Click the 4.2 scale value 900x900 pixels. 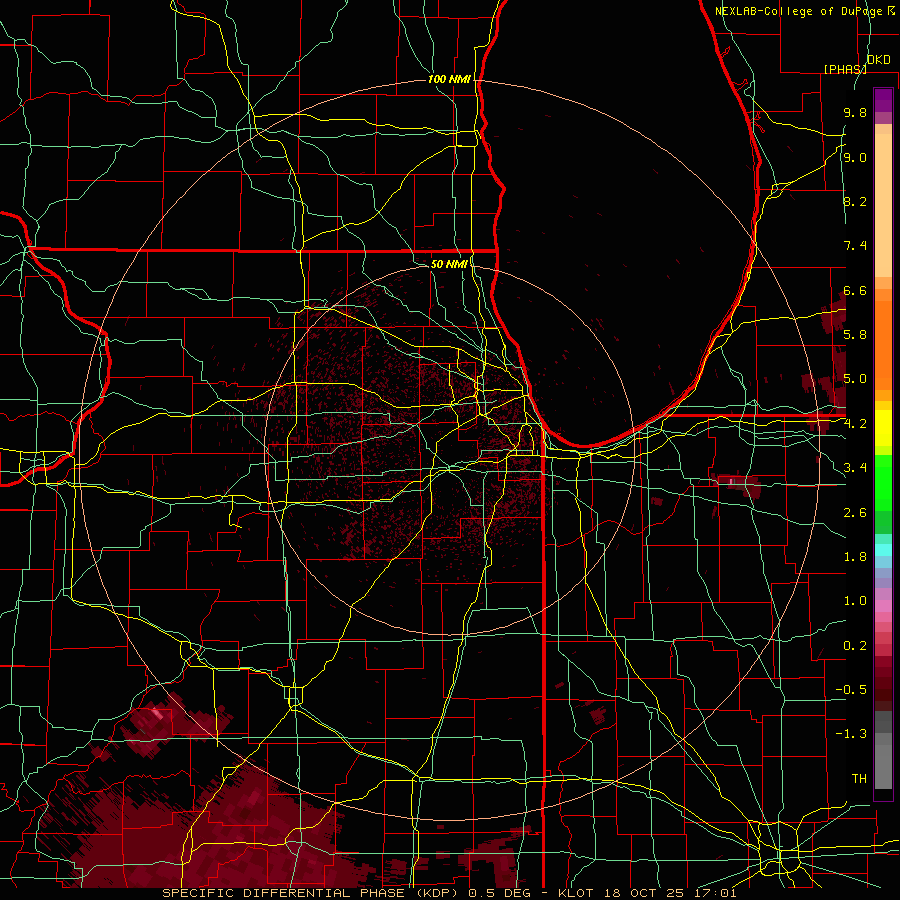tap(855, 424)
